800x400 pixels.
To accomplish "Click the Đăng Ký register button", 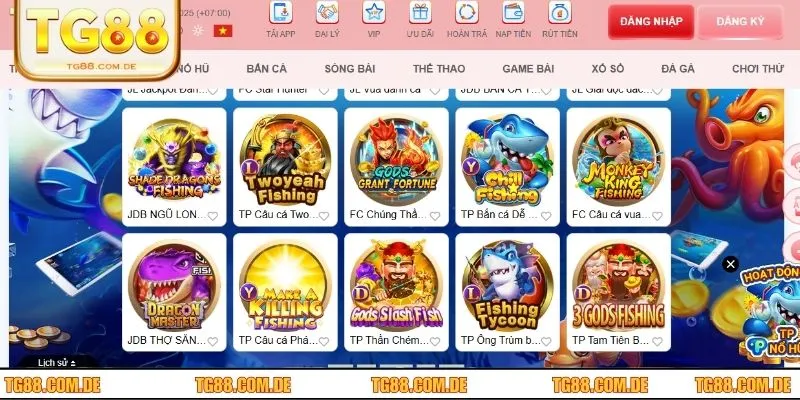I will 740,21.
